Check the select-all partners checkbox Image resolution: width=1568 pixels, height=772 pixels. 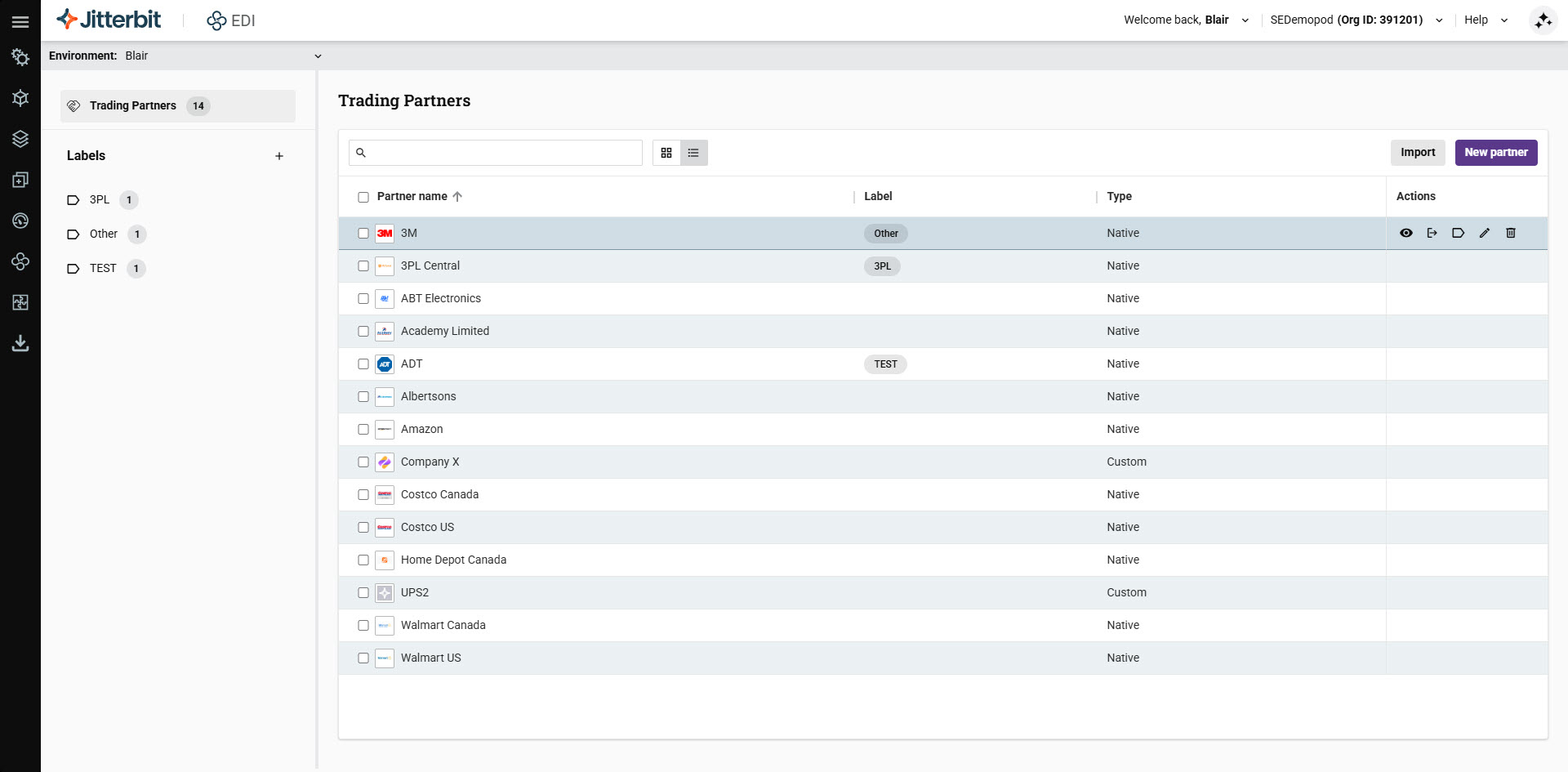click(x=363, y=197)
